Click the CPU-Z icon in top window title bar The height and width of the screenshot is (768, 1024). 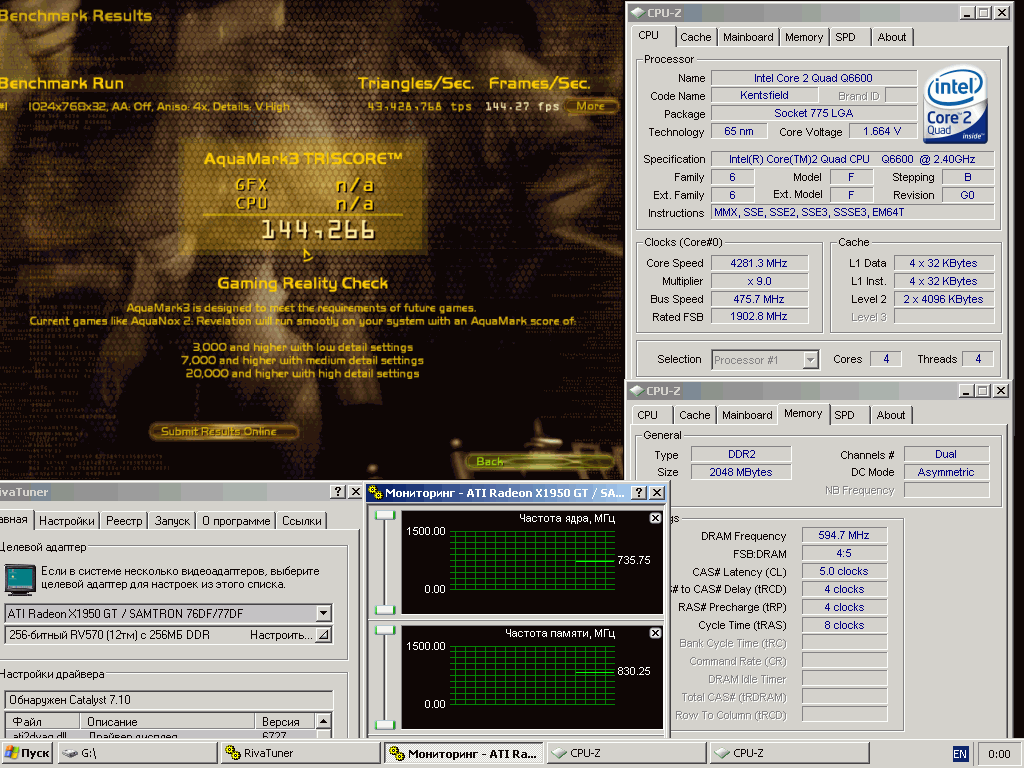(x=637, y=13)
